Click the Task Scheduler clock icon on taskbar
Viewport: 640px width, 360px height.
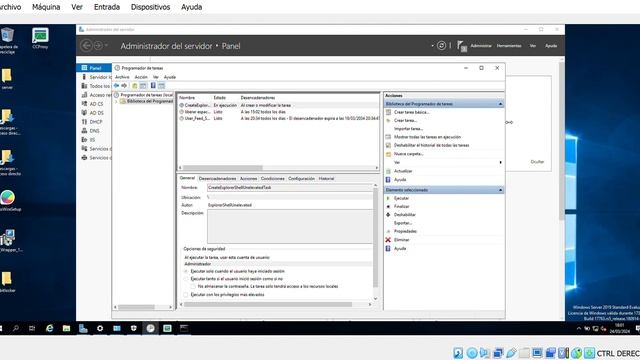click(x=150, y=328)
